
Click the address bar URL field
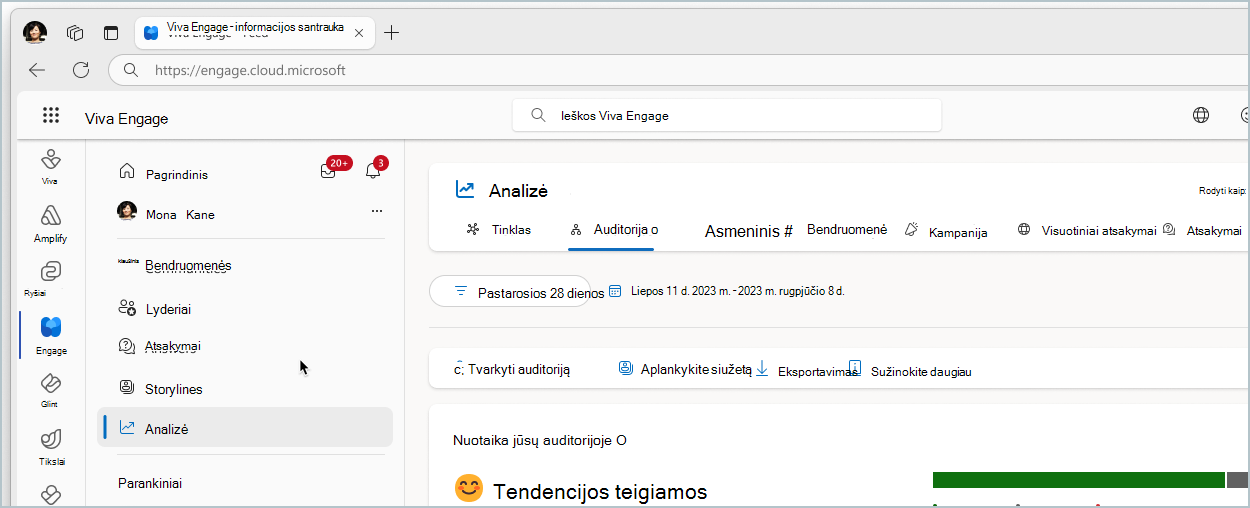click(x=680, y=70)
